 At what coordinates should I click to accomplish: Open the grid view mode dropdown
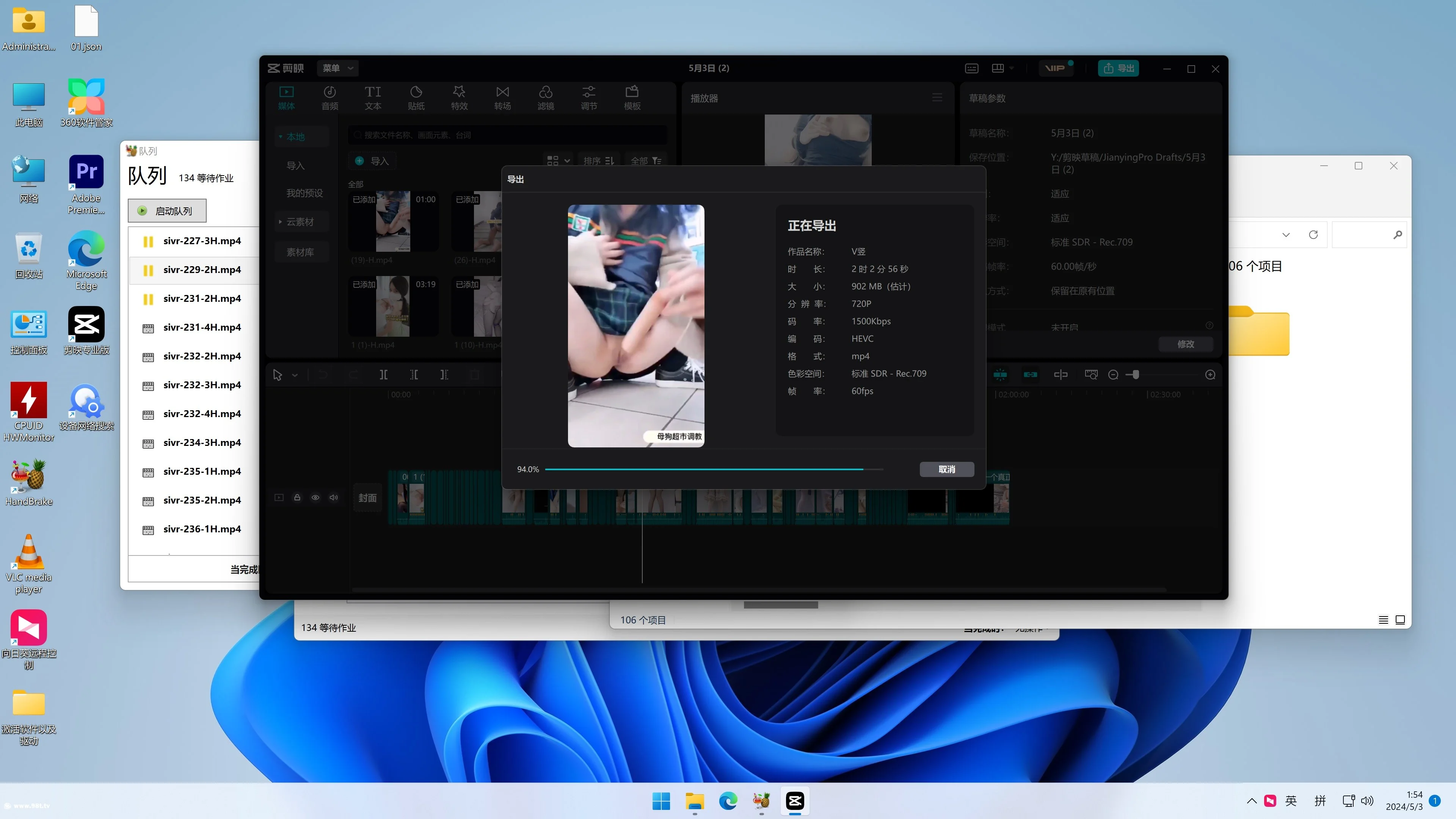point(559,161)
